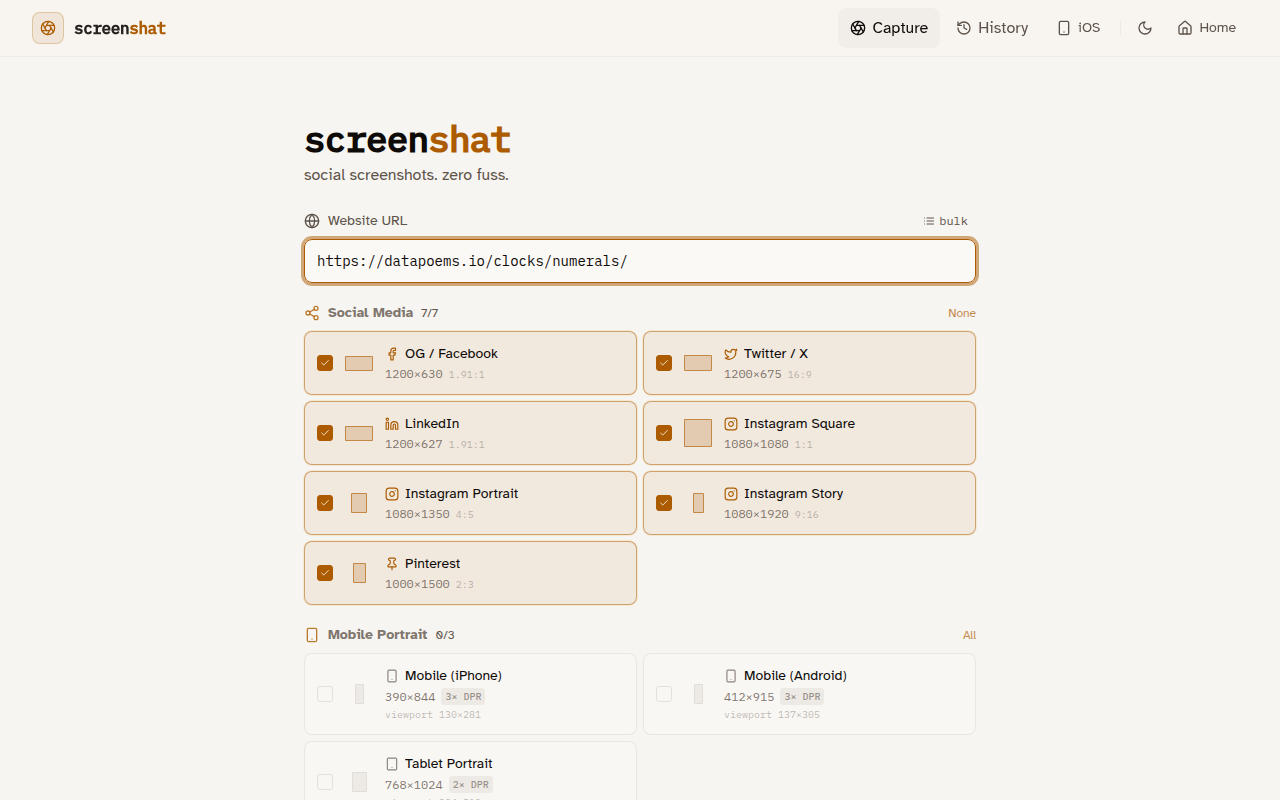Viewport: 1280px width, 800px height.
Task: Click phone icon on Mobile (iPhone) card
Action: 392,676
